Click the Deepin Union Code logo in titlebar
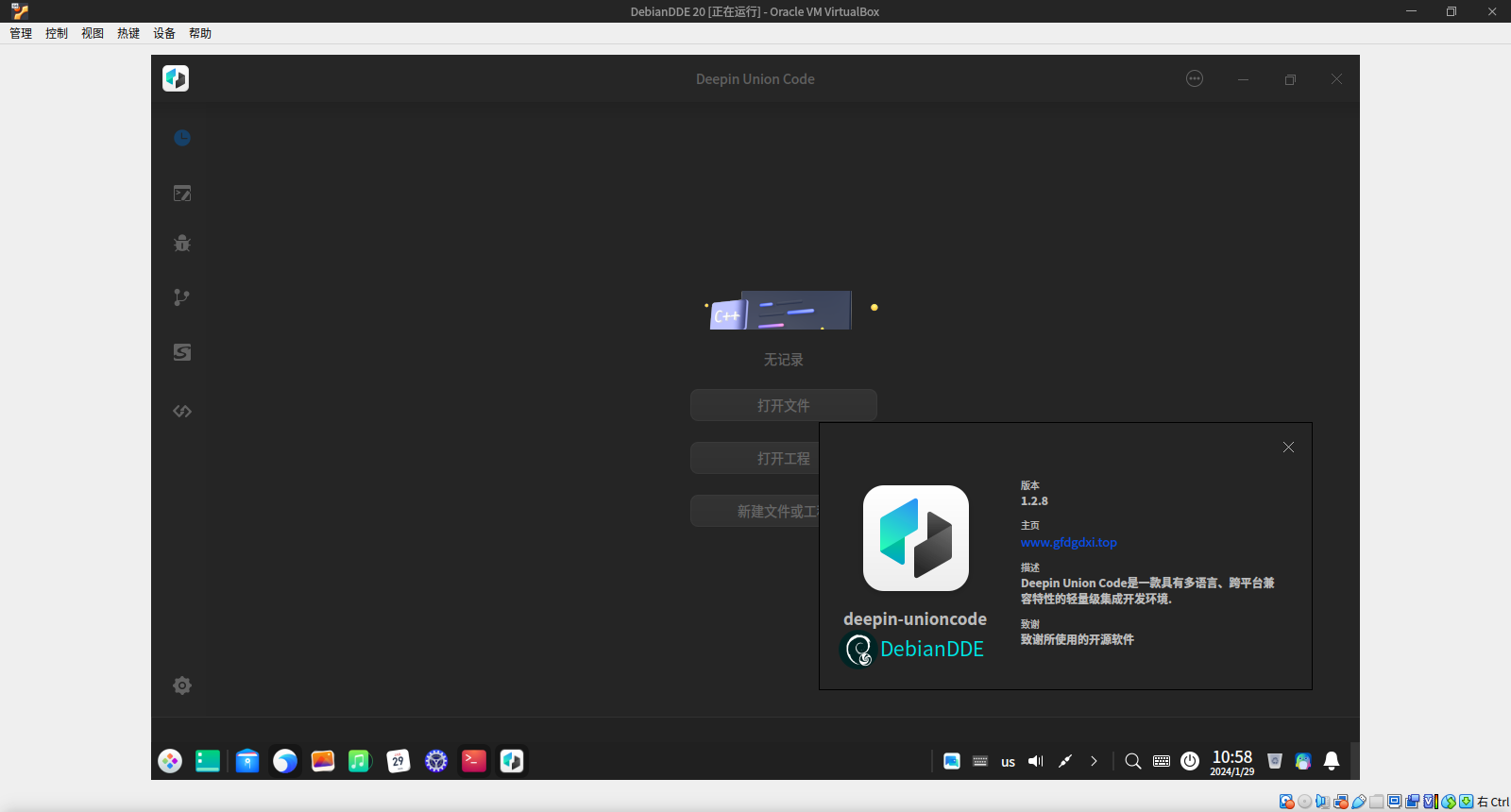1511x812 pixels. tap(176, 78)
